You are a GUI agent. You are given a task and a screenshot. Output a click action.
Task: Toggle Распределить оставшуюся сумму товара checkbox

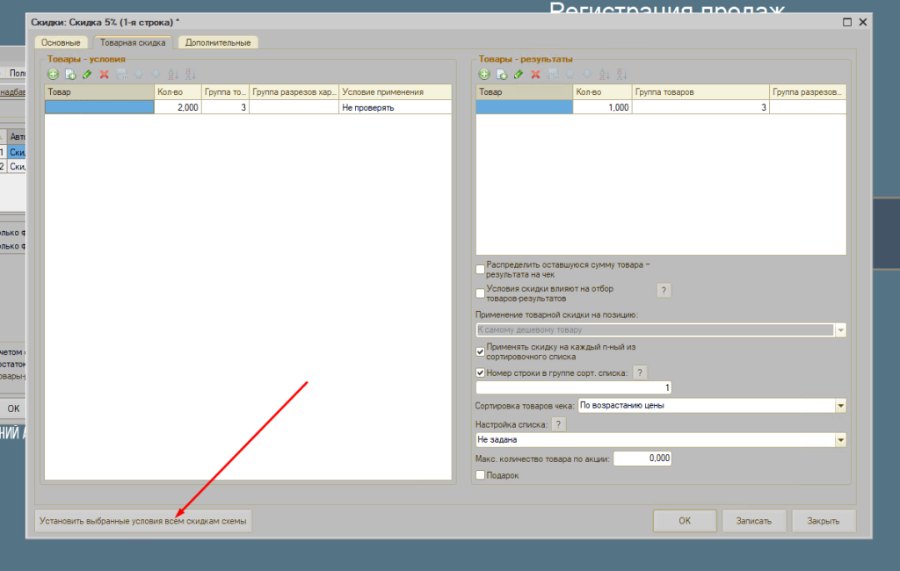[x=480, y=269]
